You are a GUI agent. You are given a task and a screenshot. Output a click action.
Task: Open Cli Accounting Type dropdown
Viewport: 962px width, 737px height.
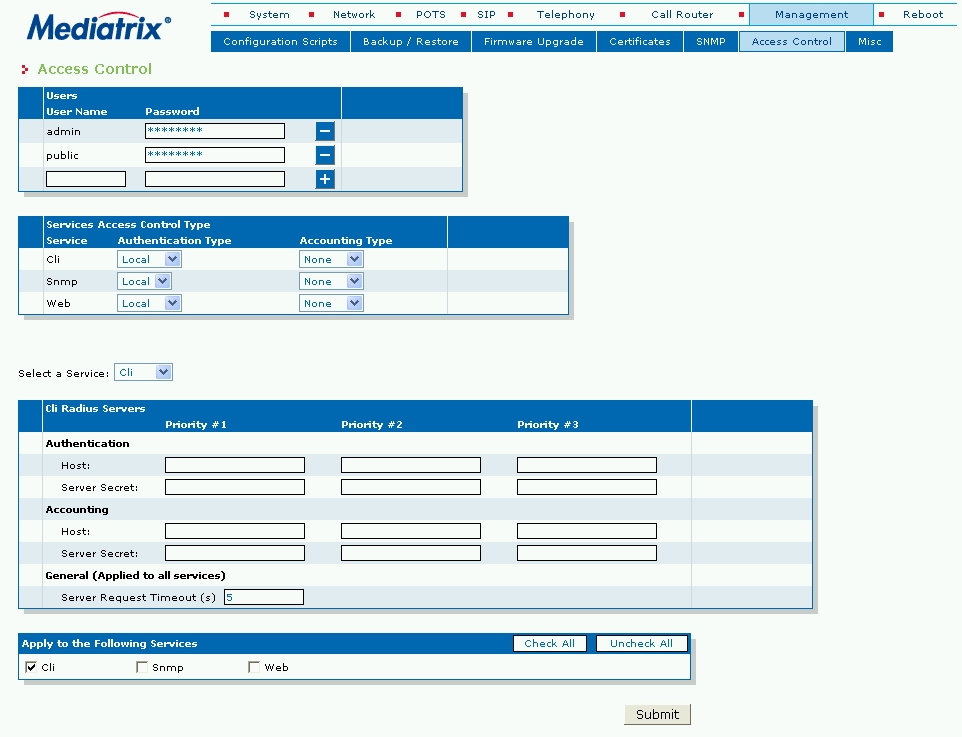(x=331, y=260)
